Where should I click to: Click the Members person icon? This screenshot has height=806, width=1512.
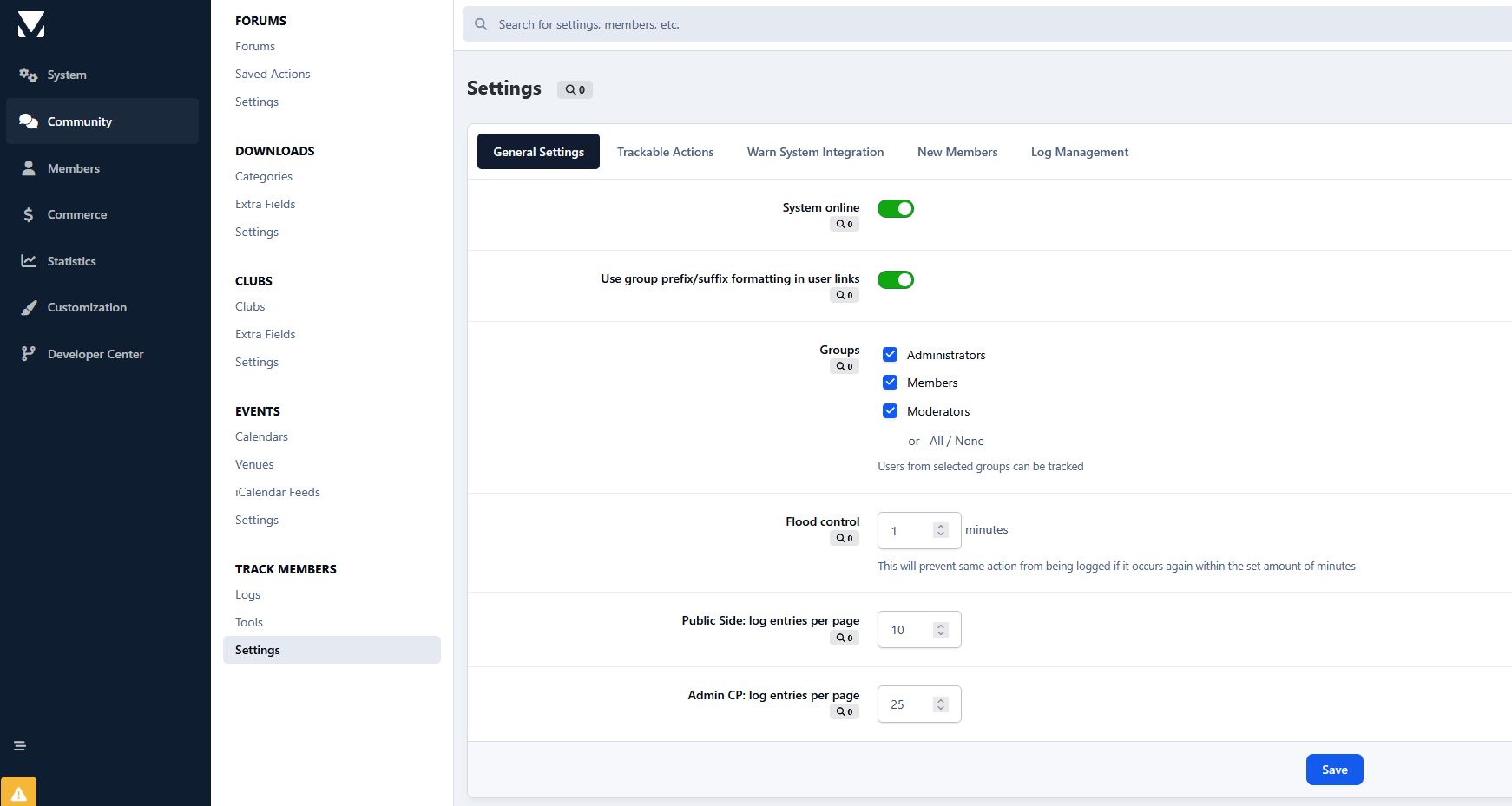29,168
